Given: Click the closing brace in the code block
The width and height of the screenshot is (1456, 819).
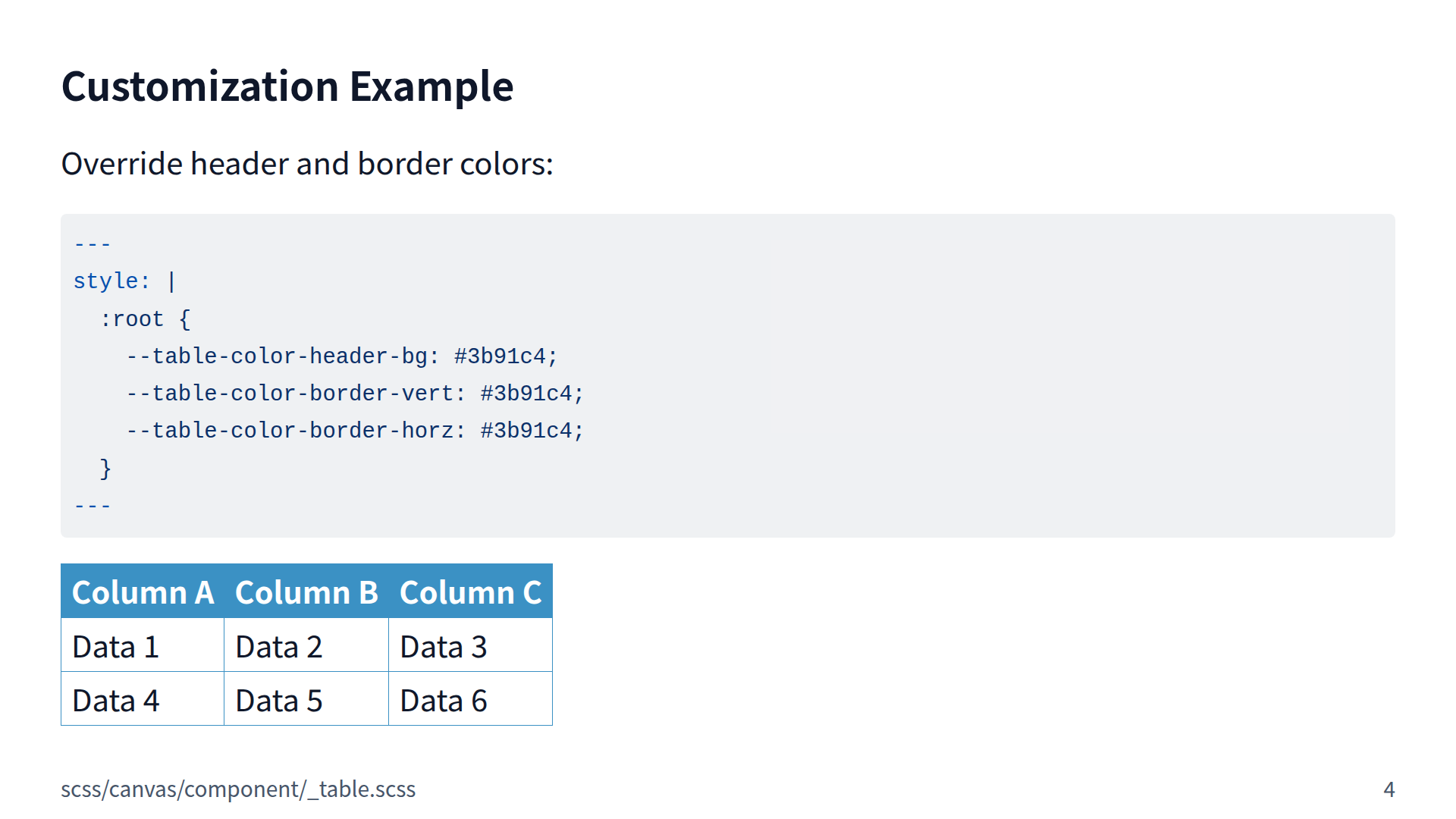Looking at the screenshot, I should (x=105, y=469).
